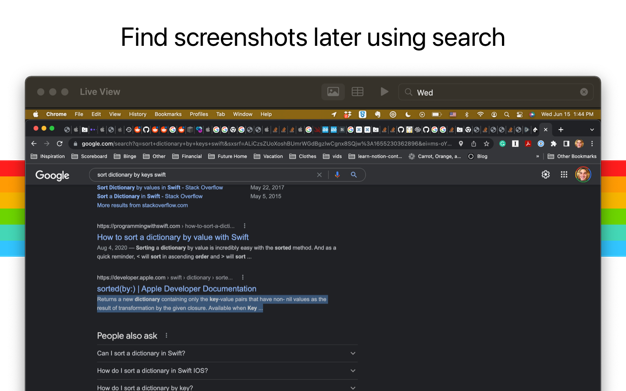
Task: Click the play button in Live View
Action: 384,92
